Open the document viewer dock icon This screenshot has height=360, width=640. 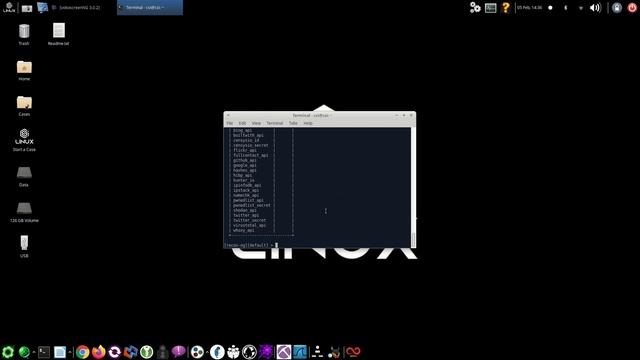pos(60,352)
